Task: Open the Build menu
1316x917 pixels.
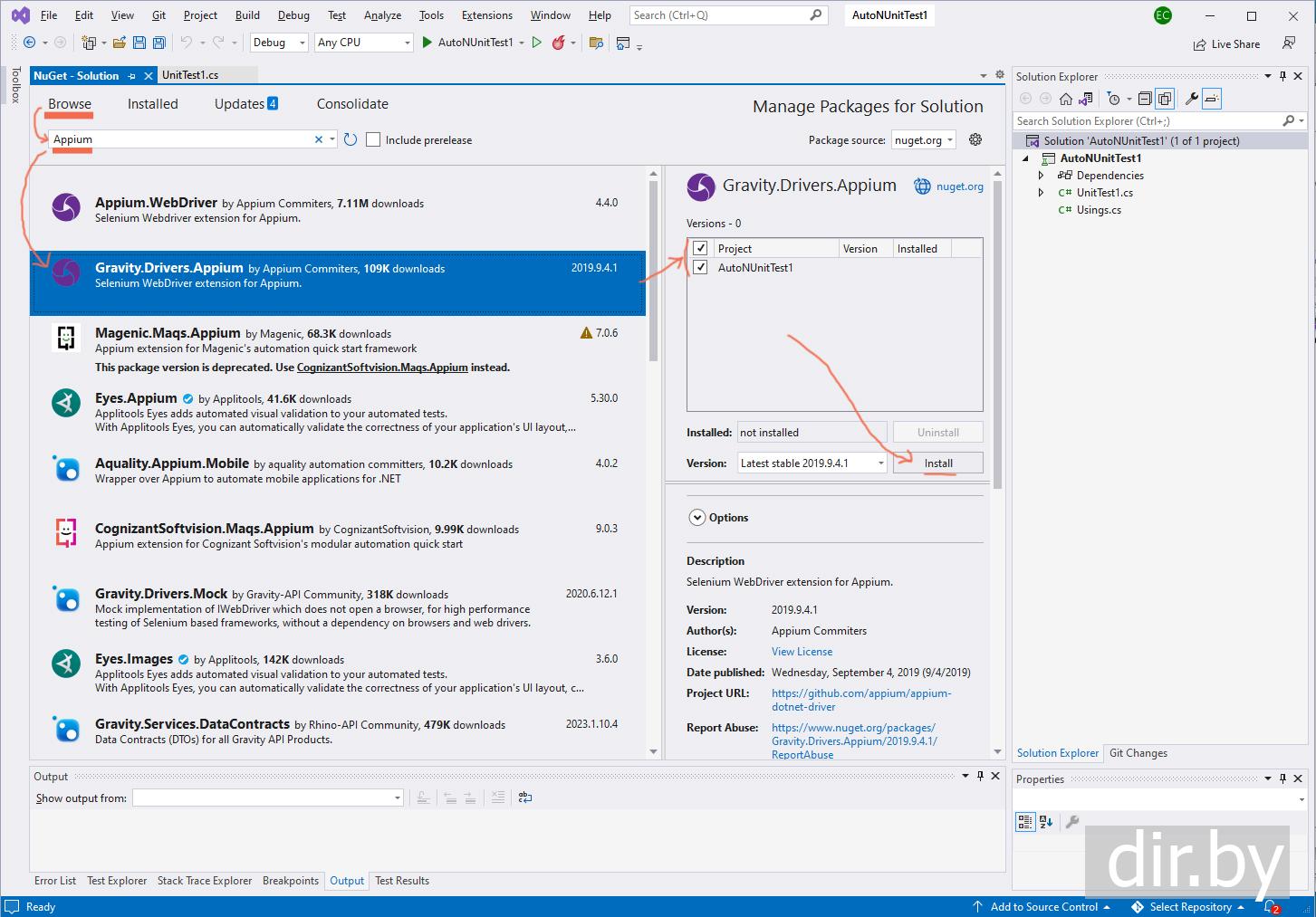Action: (x=247, y=15)
